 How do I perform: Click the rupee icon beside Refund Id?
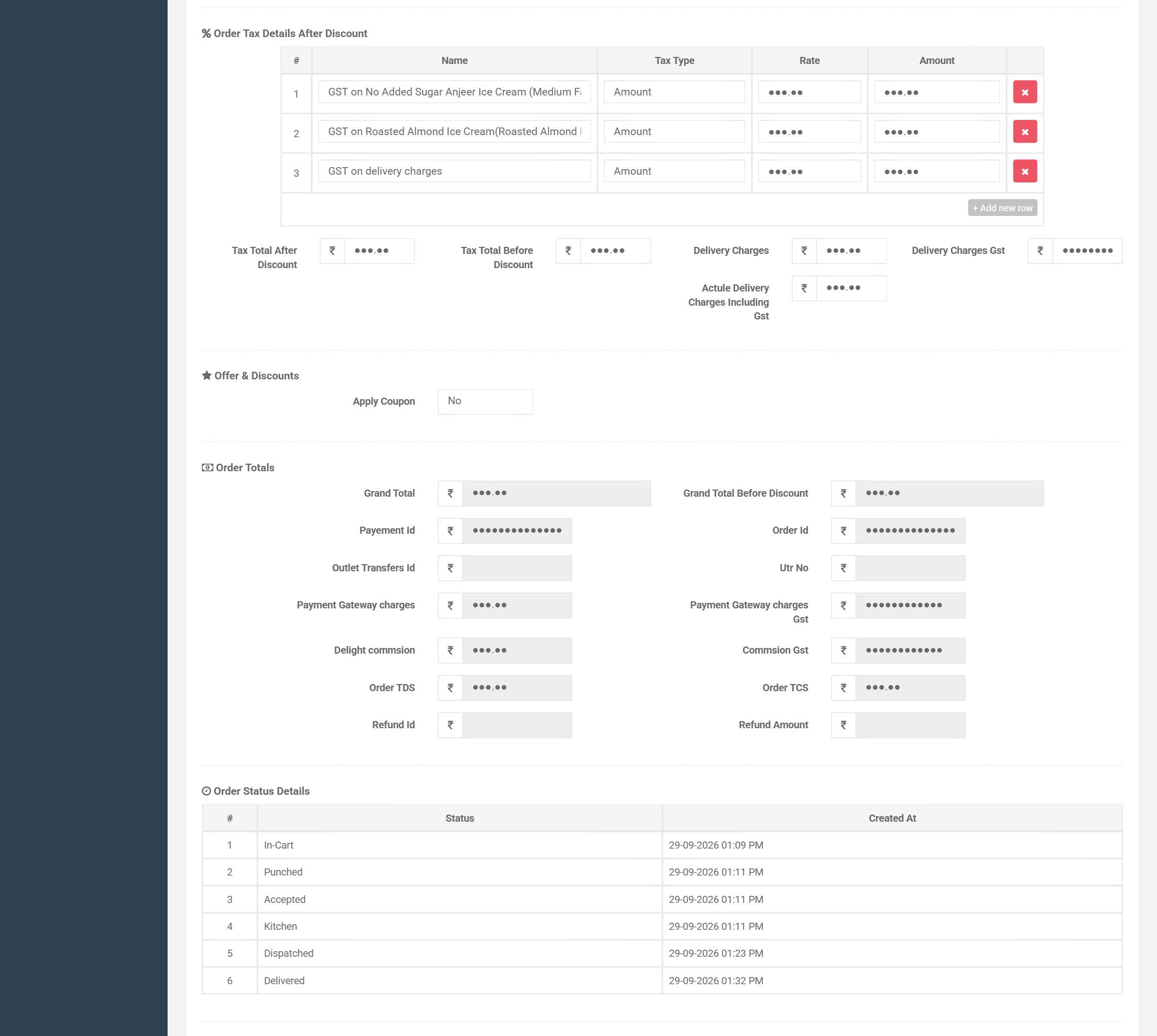pos(450,725)
